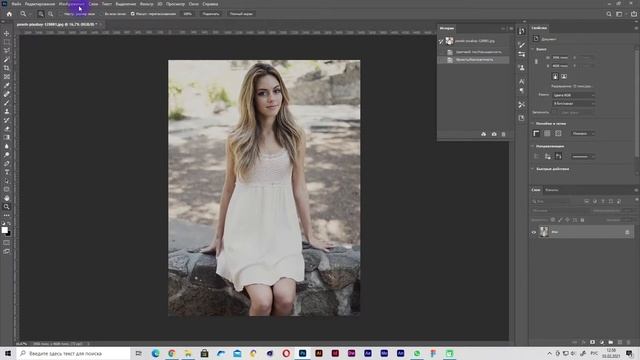
Task: Select the Gradient tool
Action: click(7, 137)
